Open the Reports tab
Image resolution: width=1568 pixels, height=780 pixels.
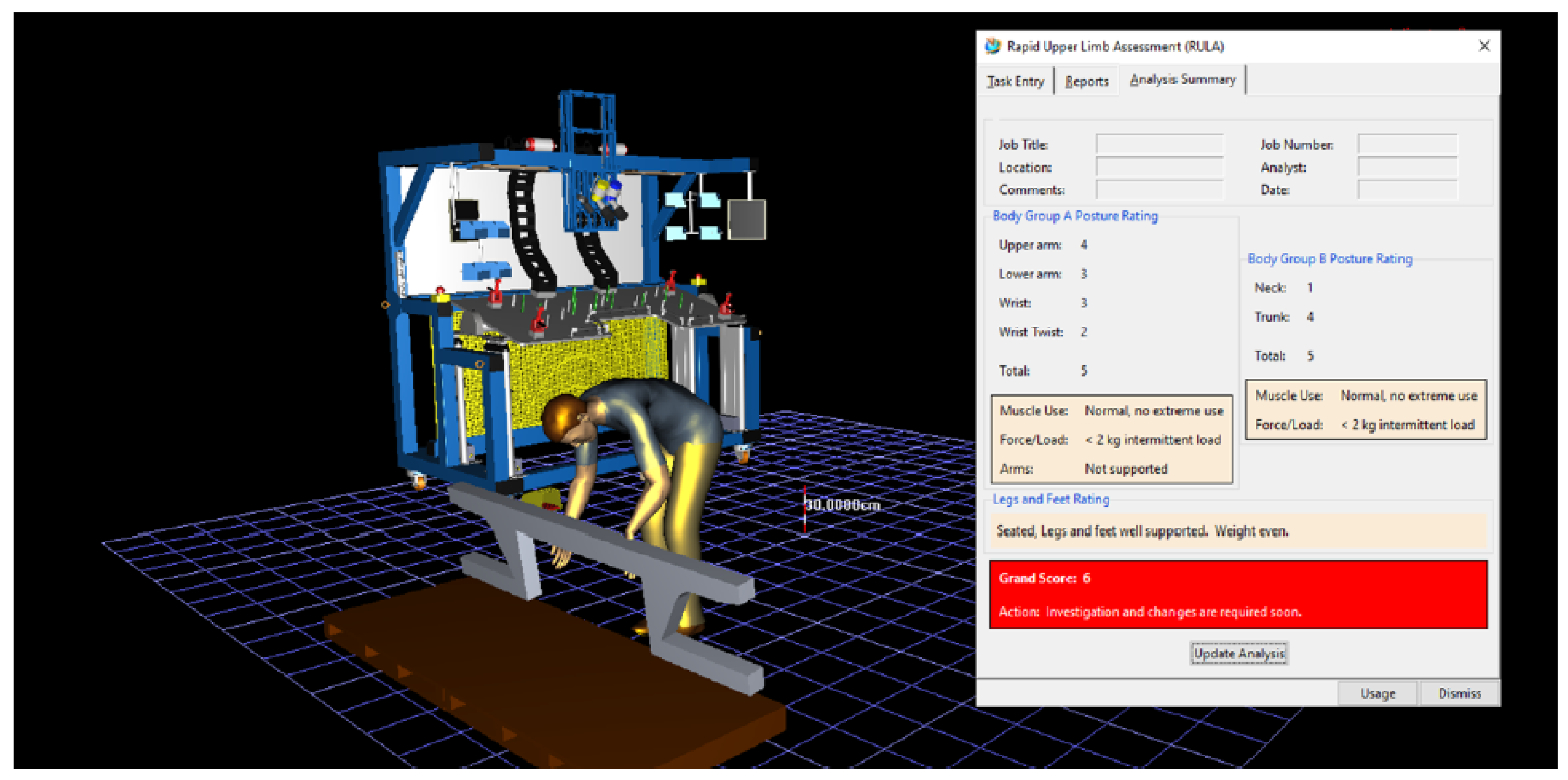coord(1086,81)
